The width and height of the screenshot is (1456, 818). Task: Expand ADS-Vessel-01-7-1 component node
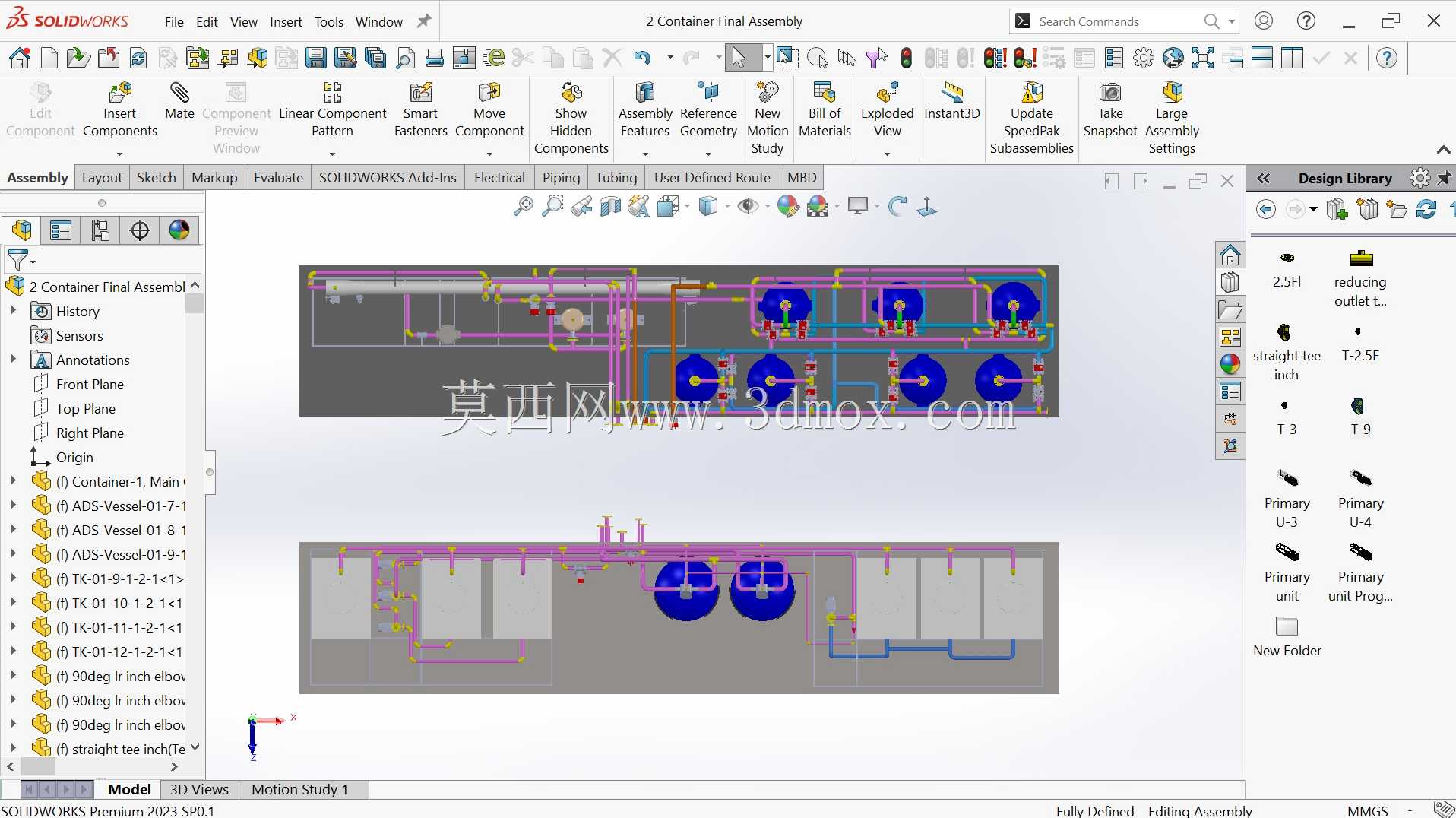click(13, 506)
